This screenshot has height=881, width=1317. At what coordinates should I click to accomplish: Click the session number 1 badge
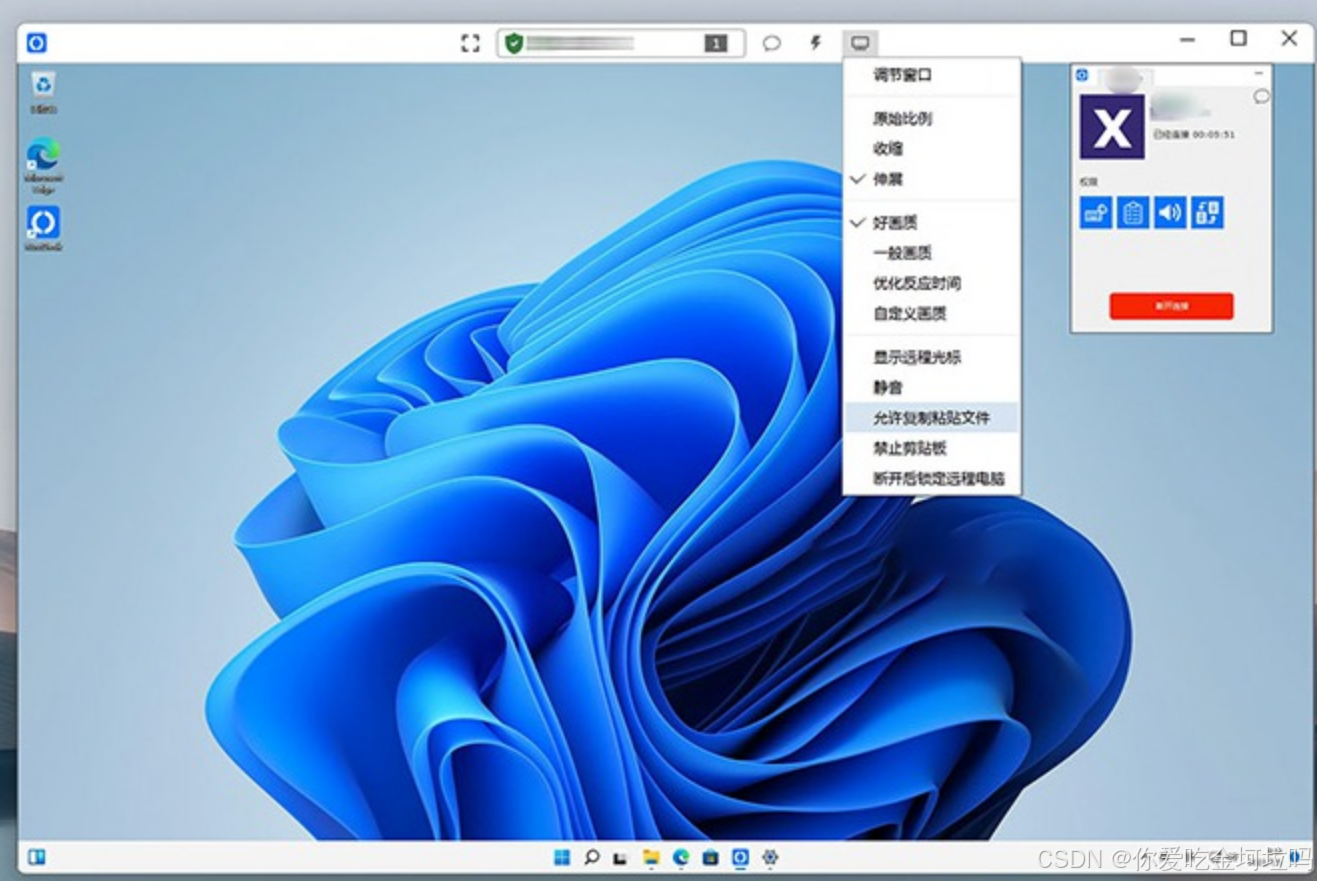(715, 43)
